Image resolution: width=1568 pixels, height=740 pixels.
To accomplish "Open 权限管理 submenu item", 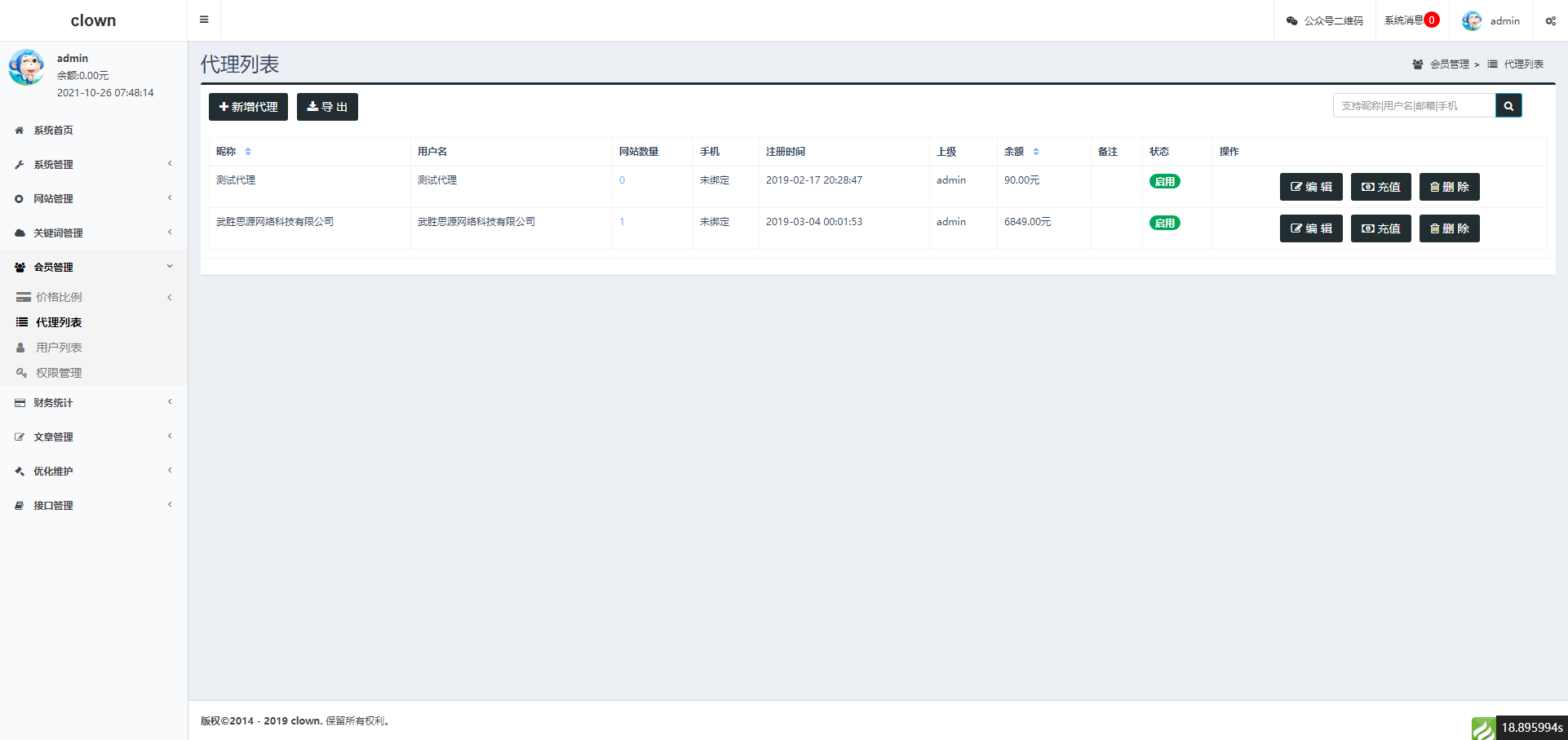I will (x=94, y=373).
